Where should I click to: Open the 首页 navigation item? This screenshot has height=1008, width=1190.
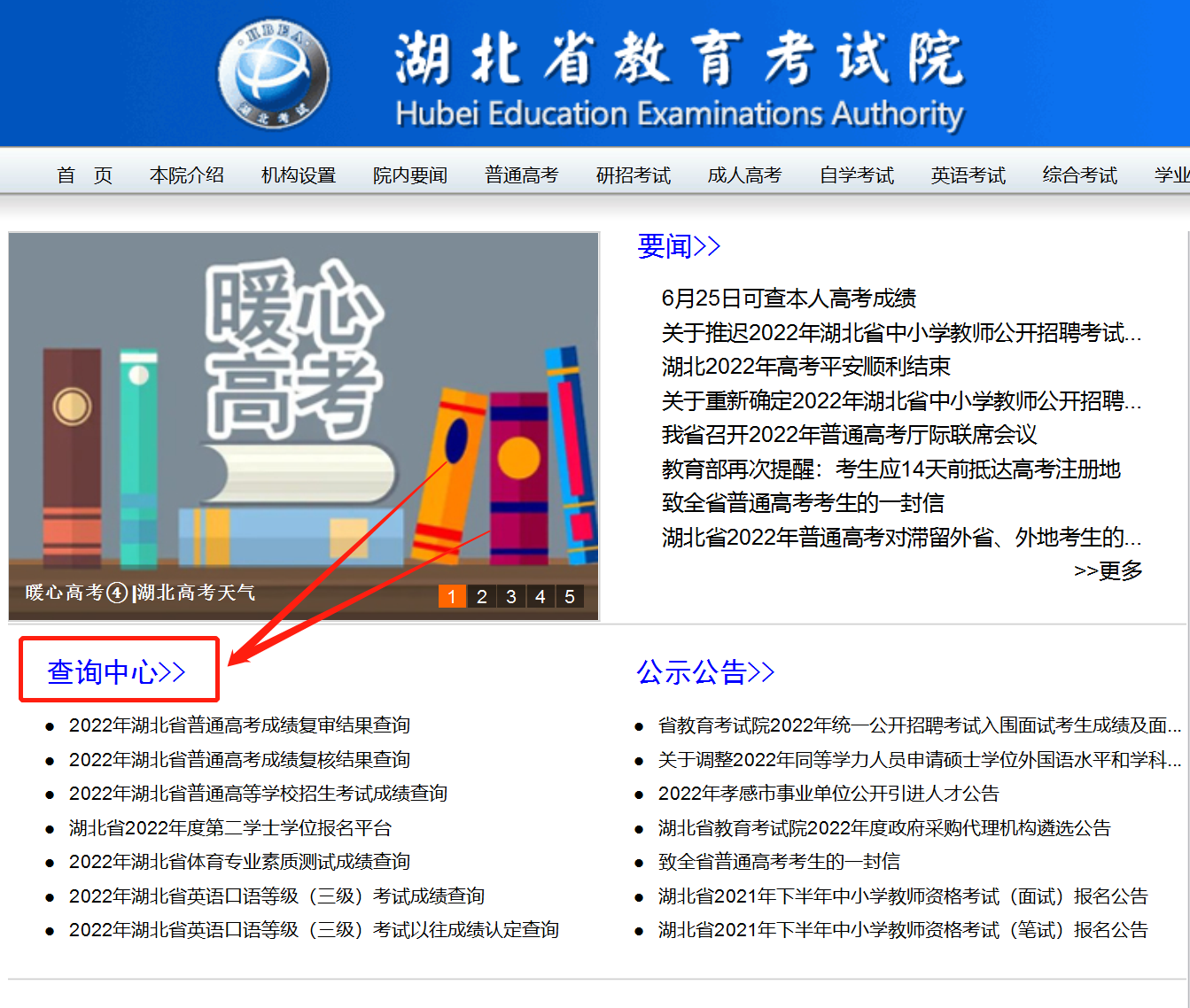coord(84,175)
